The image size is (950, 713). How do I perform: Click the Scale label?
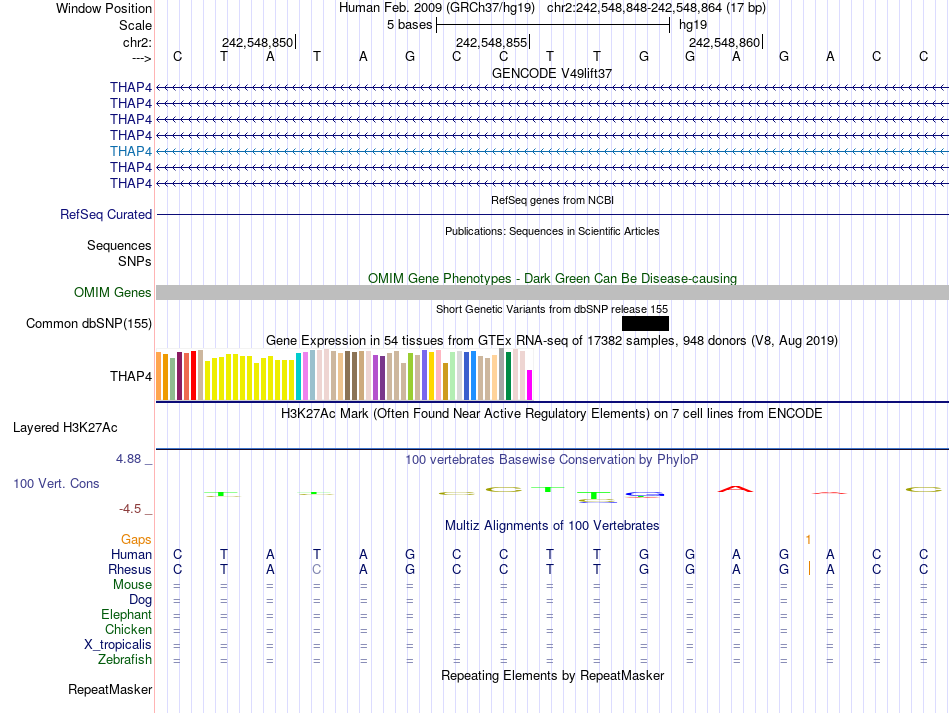[136, 25]
